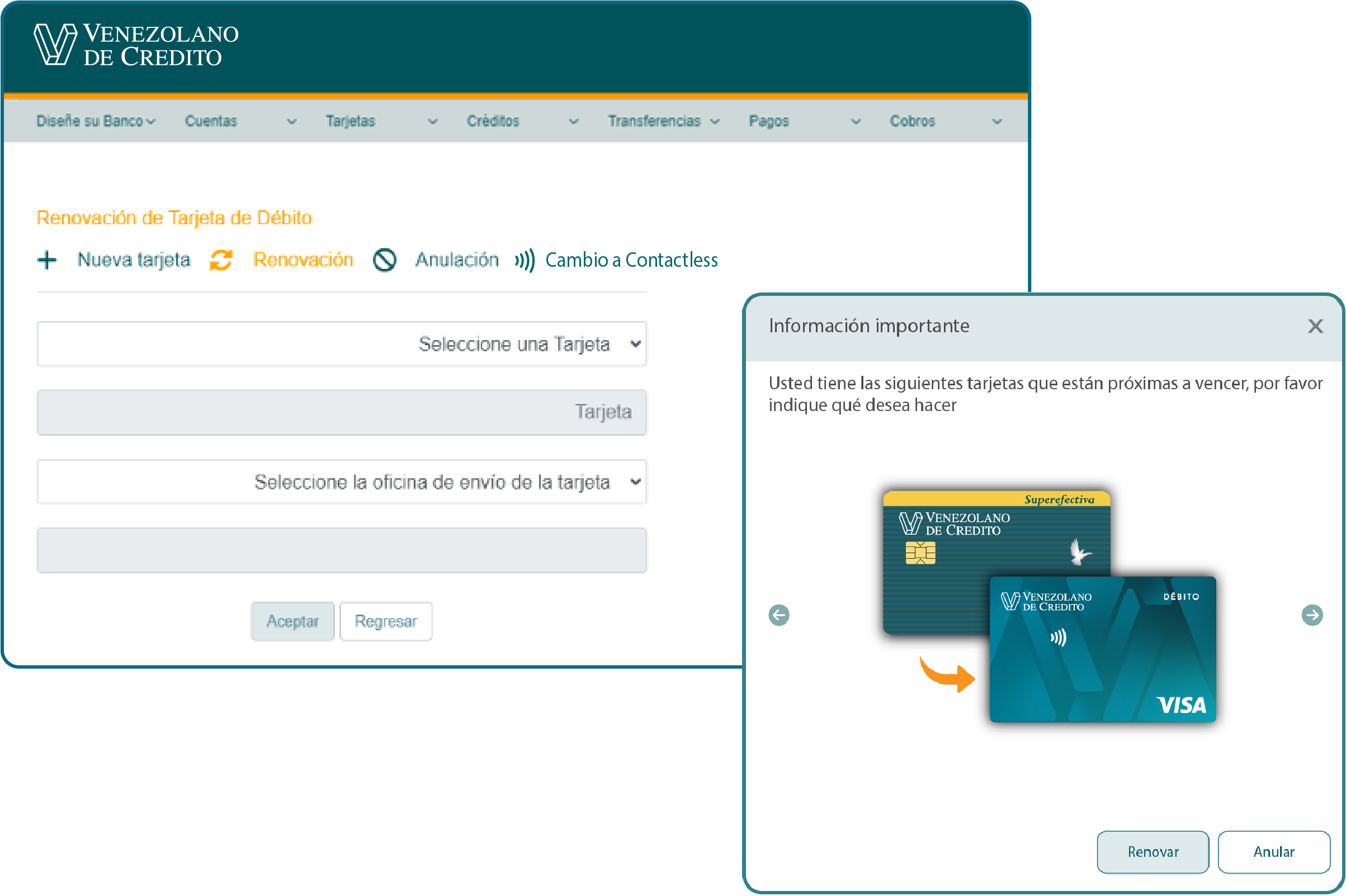This screenshot has height=896, width=1346.
Task: Open the Transferencias menu
Action: (x=655, y=121)
